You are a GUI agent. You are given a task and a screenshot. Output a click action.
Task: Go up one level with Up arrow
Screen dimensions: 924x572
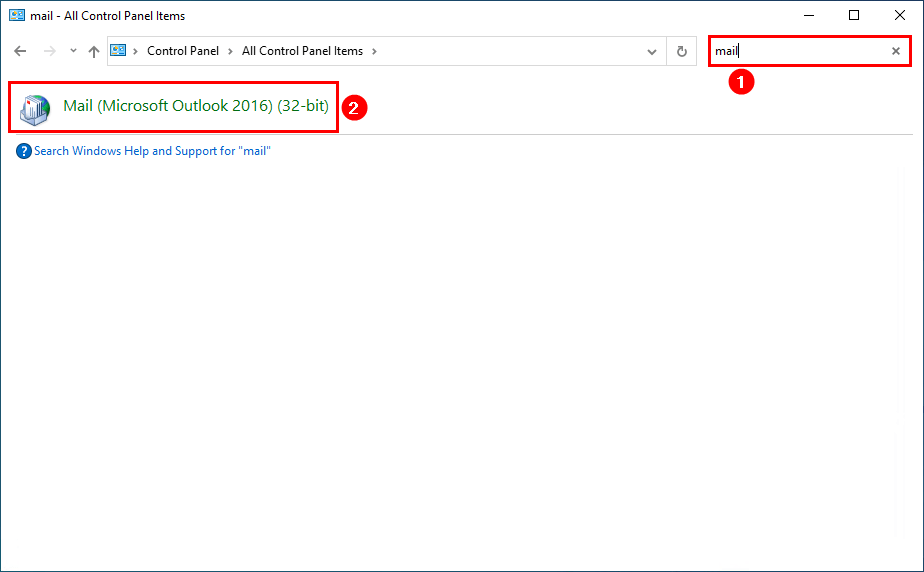click(94, 51)
